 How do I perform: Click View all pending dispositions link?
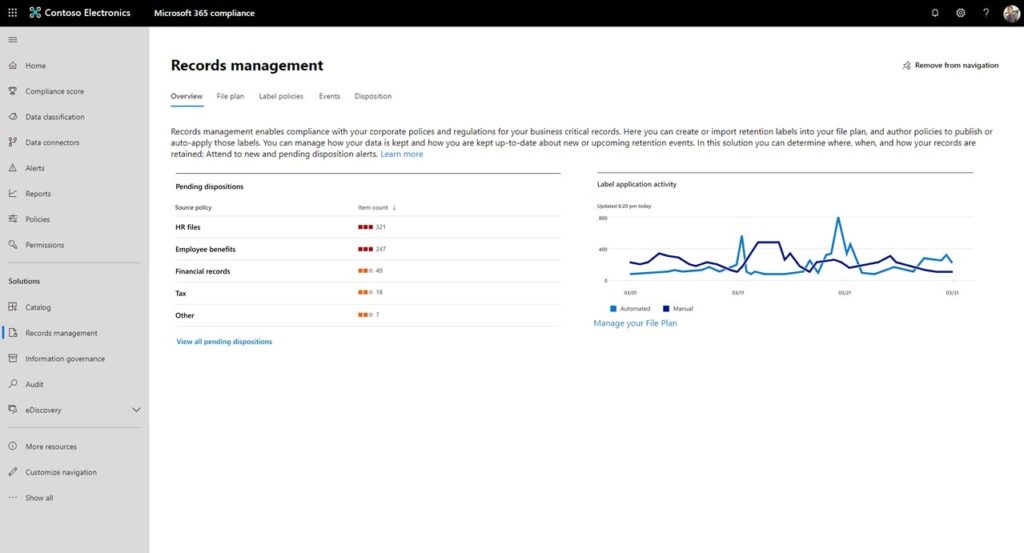pos(224,342)
